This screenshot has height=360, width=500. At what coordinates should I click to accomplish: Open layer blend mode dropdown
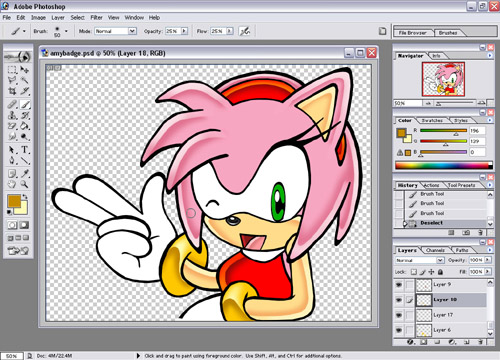[440, 260]
